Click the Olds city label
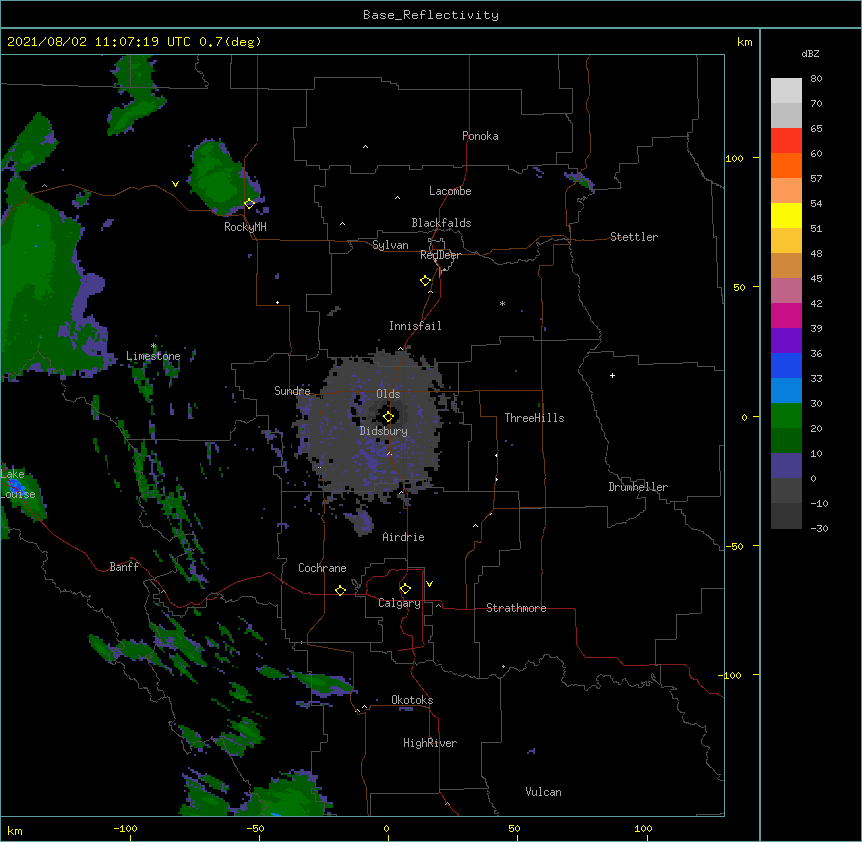 coord(388,394)
